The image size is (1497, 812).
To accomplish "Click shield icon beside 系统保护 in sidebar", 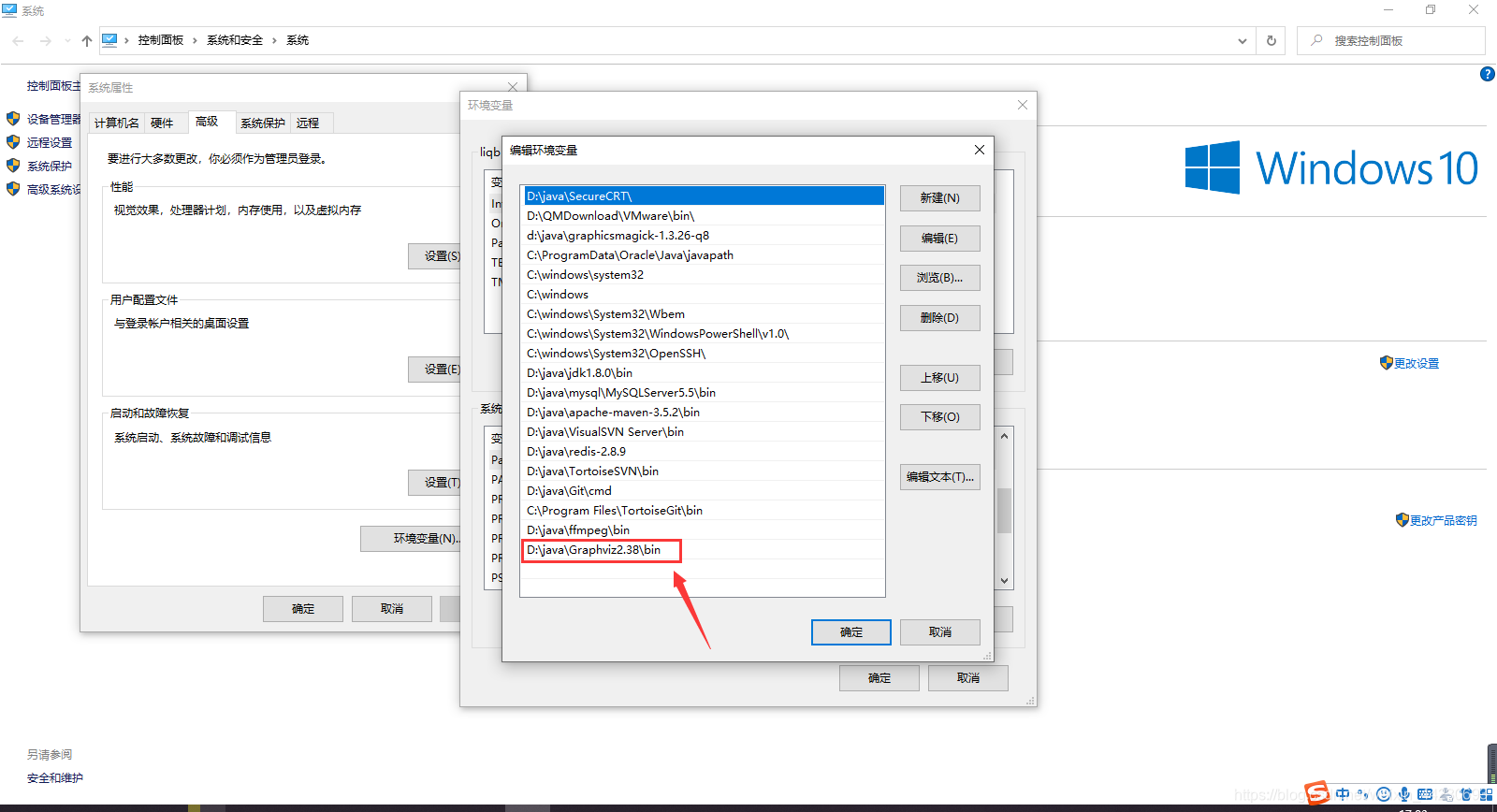I will coord(13,166).
